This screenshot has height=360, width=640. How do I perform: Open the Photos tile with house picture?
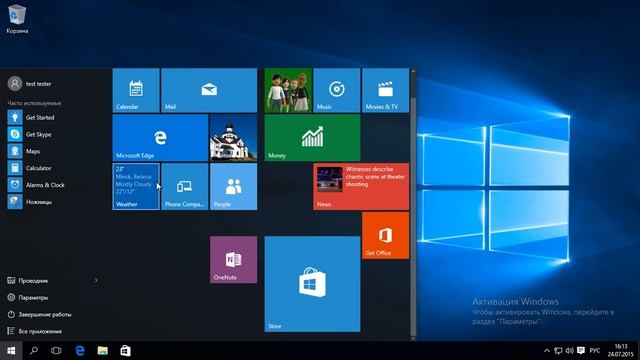tap(233, 138)
